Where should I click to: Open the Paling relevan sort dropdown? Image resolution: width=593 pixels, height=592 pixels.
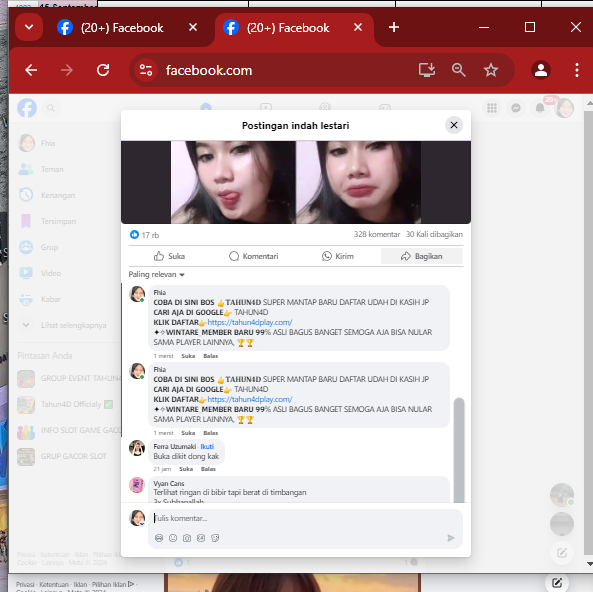(x=156, y=275)
